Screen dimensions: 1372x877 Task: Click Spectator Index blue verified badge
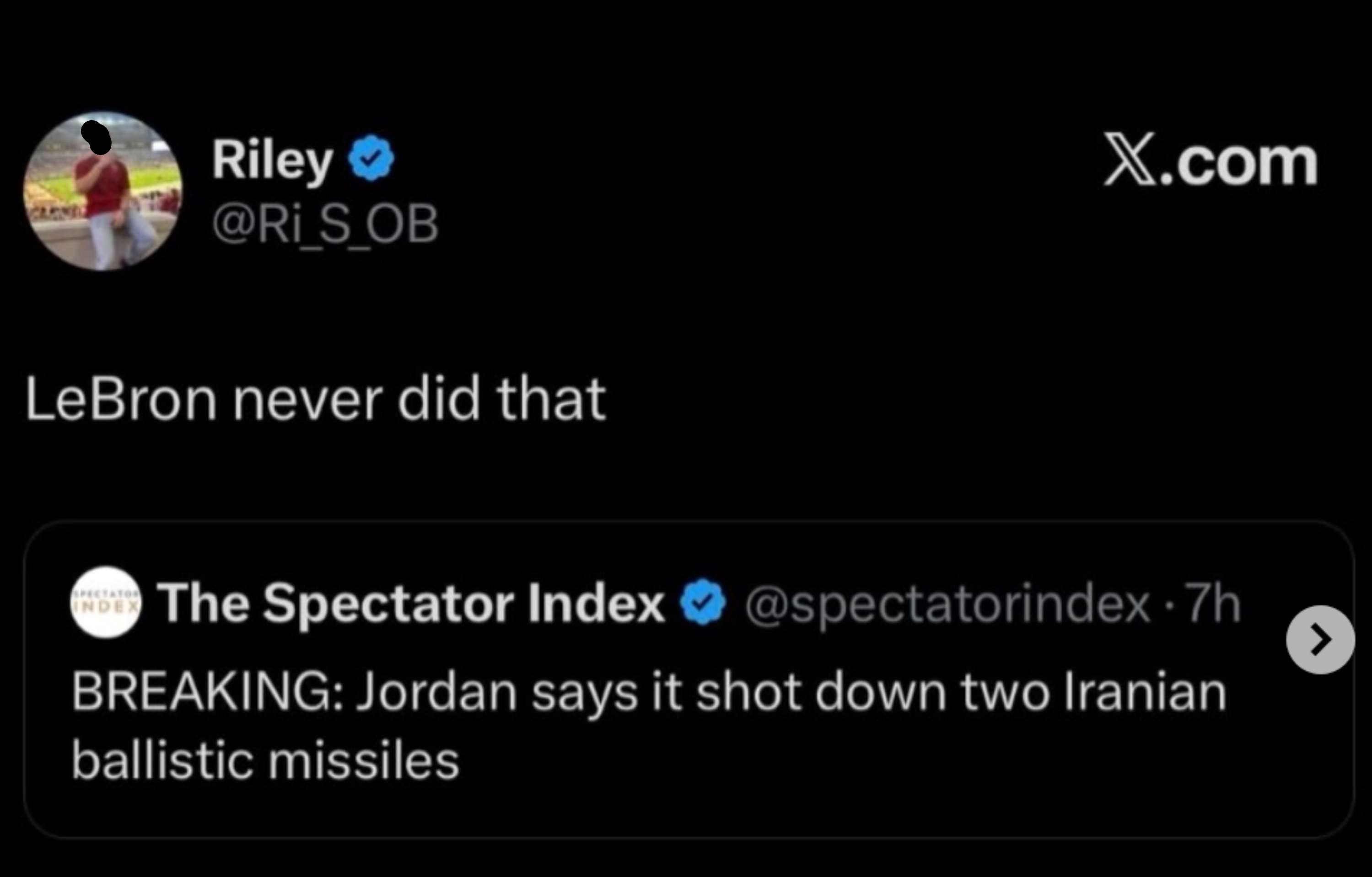tap(704, 602)
